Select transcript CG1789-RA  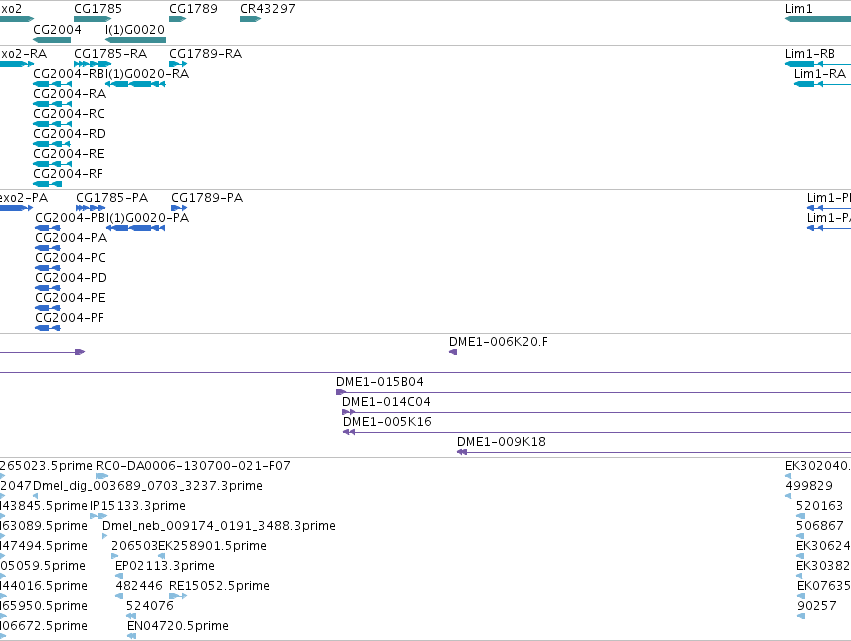(178, 64)
